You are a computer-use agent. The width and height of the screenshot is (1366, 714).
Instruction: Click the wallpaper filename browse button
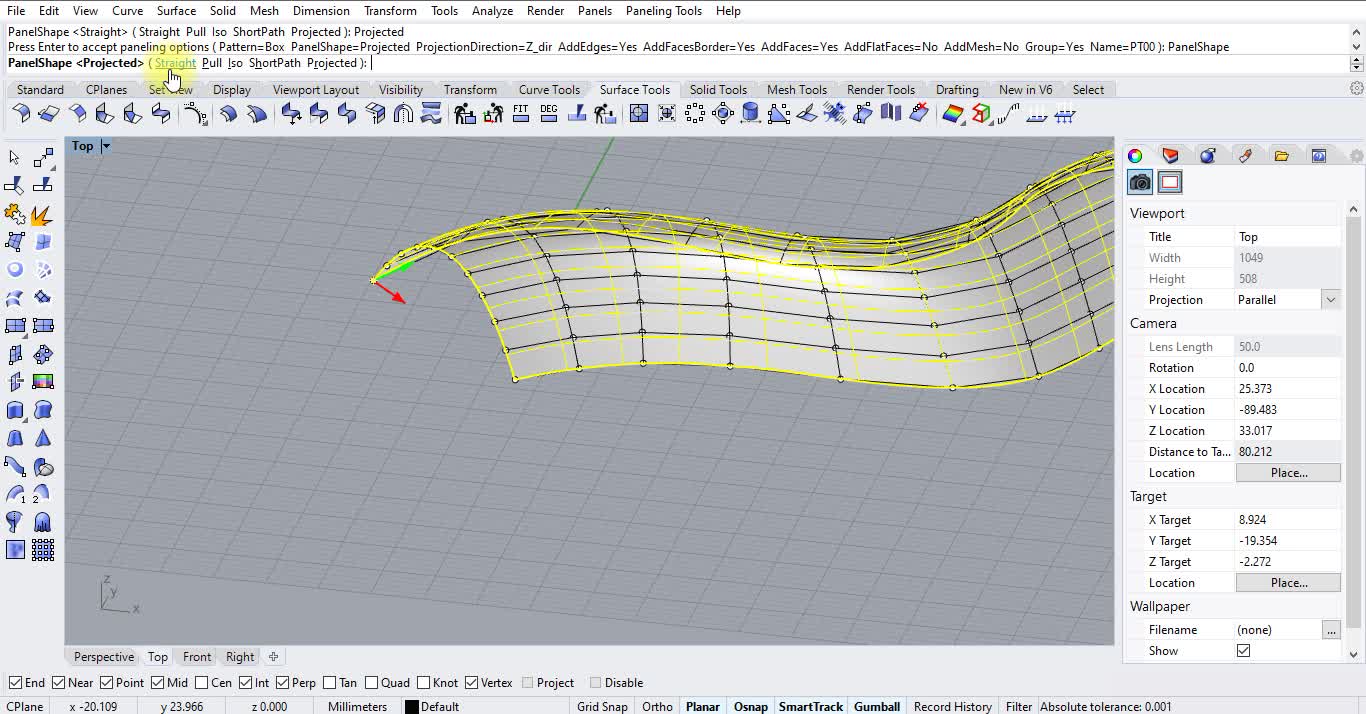tap(1330, 630)
